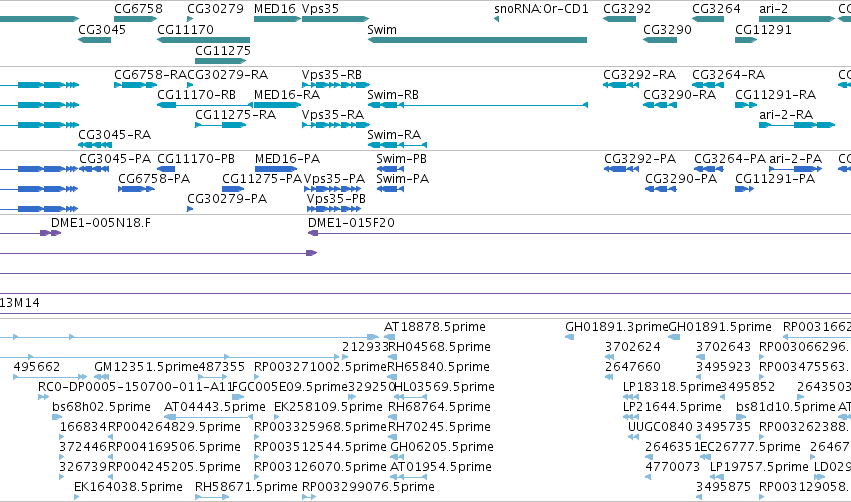Click EST bs68h02.5prime

[57, 417]
